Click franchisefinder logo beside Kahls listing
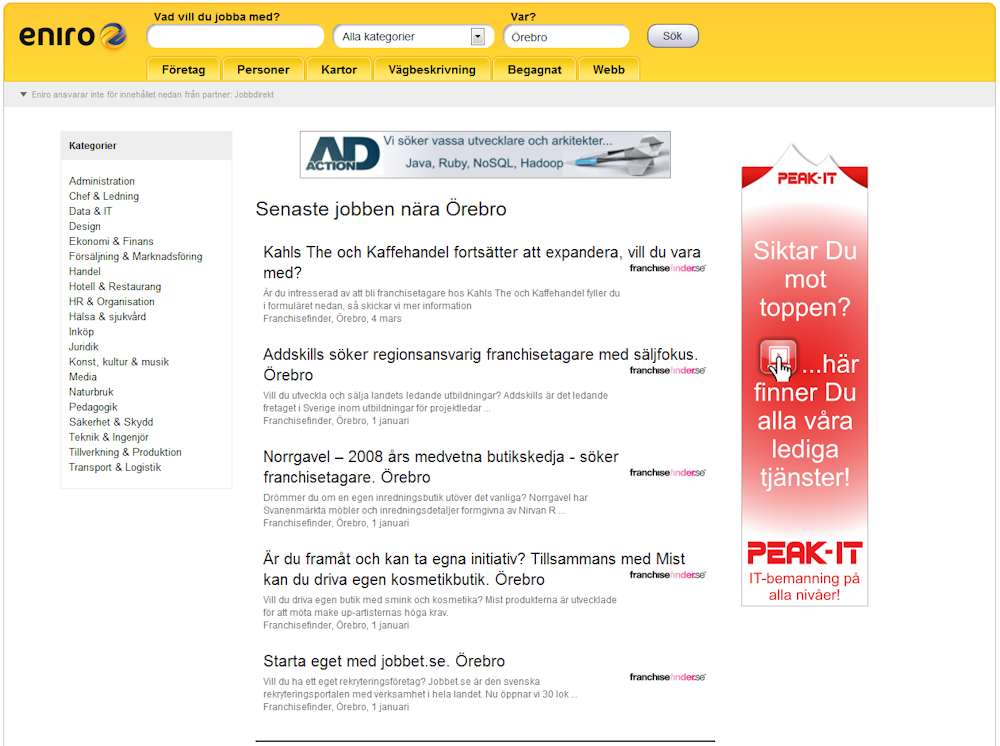The width and height of the screenshot is (1000, 746). pos(667,268)
